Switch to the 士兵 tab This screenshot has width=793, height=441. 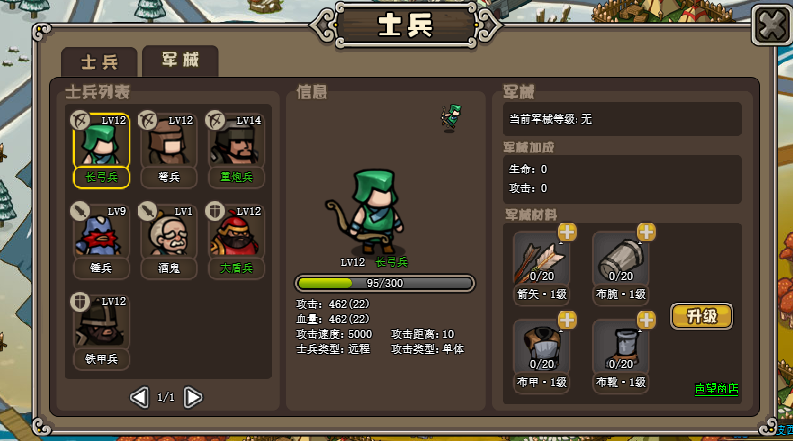coord(99,62)
